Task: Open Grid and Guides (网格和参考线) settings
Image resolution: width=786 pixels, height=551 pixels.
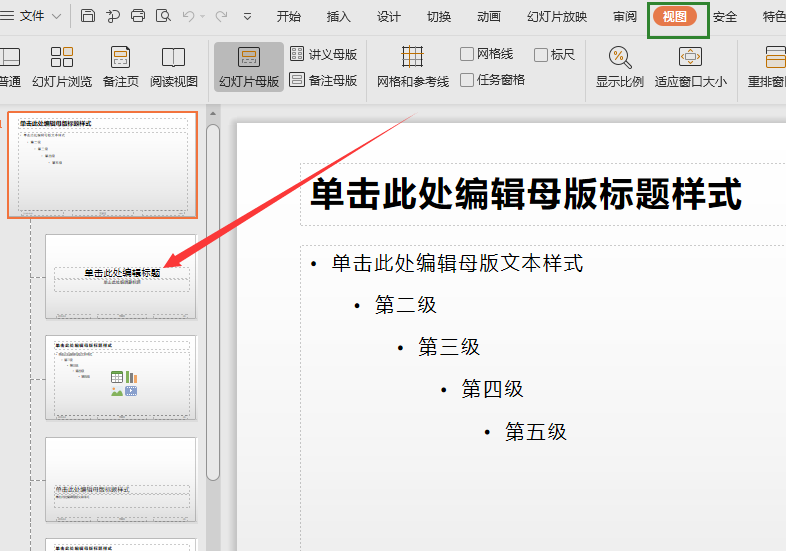Action: [x=412, y=66]
